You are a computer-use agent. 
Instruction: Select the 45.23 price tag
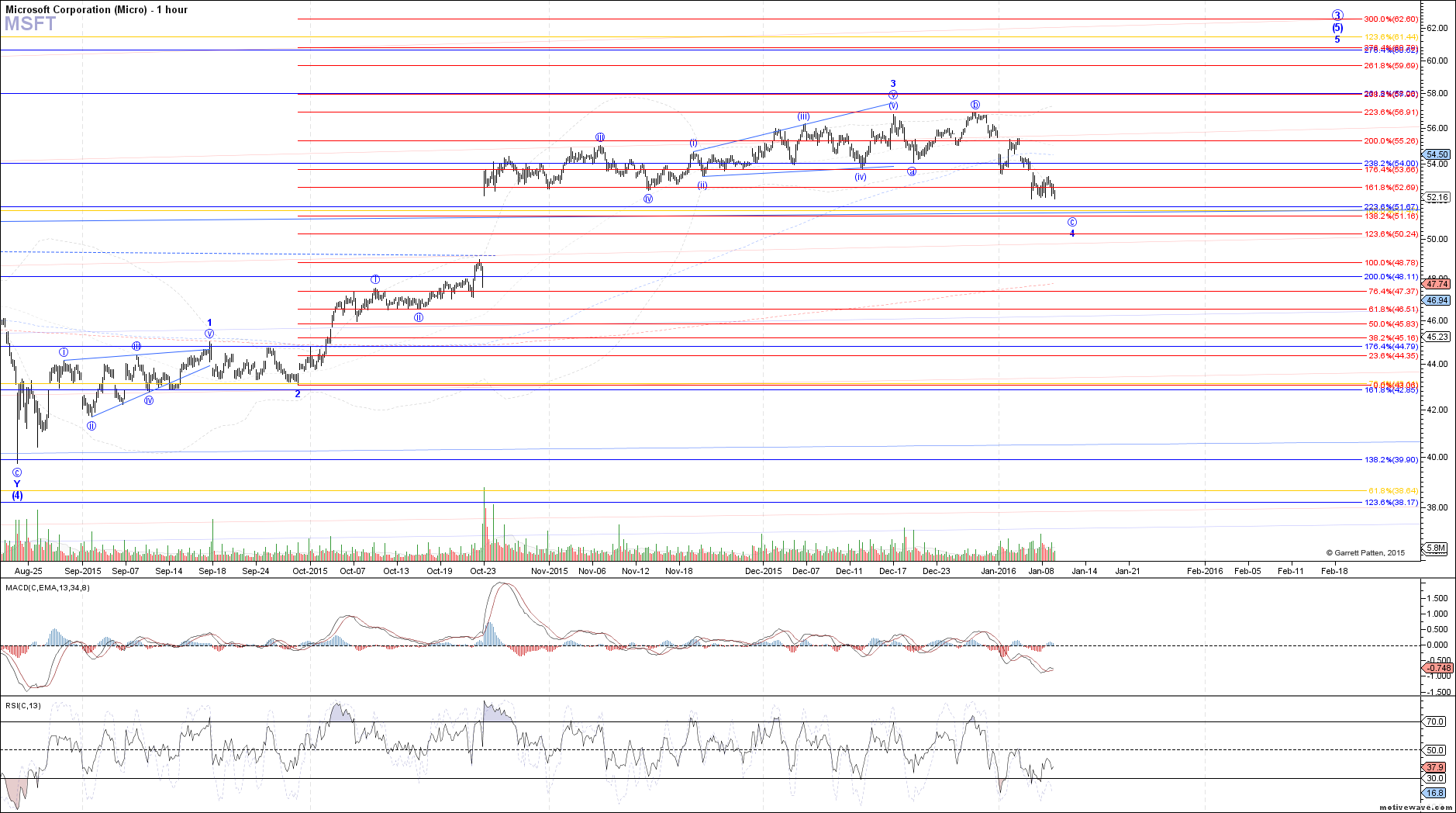[x=1437, y=337]
